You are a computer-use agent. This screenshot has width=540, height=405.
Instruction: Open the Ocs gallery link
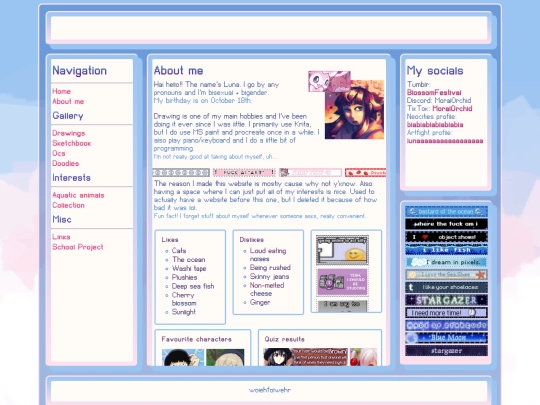[x=59, y=153]
